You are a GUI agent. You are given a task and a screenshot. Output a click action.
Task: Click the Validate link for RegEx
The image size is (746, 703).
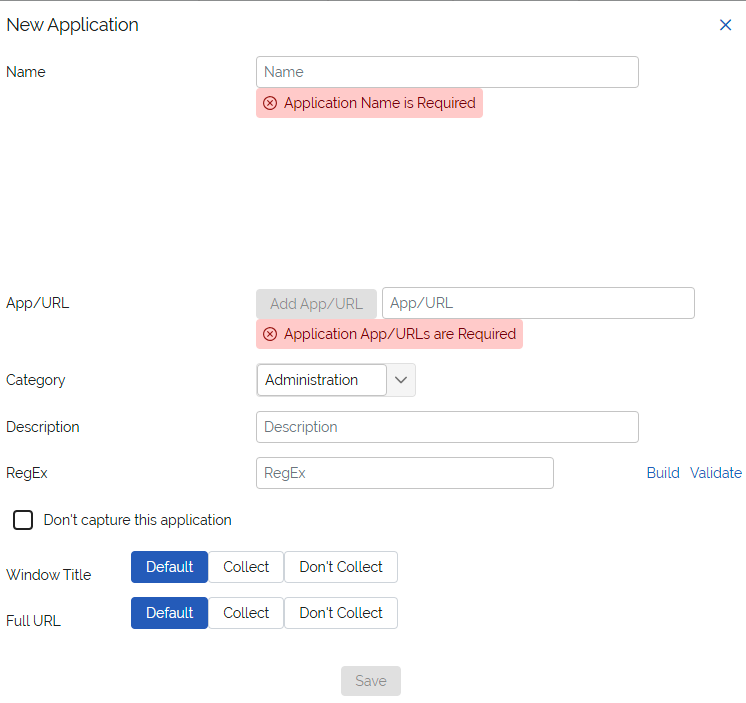coord(715,473)
